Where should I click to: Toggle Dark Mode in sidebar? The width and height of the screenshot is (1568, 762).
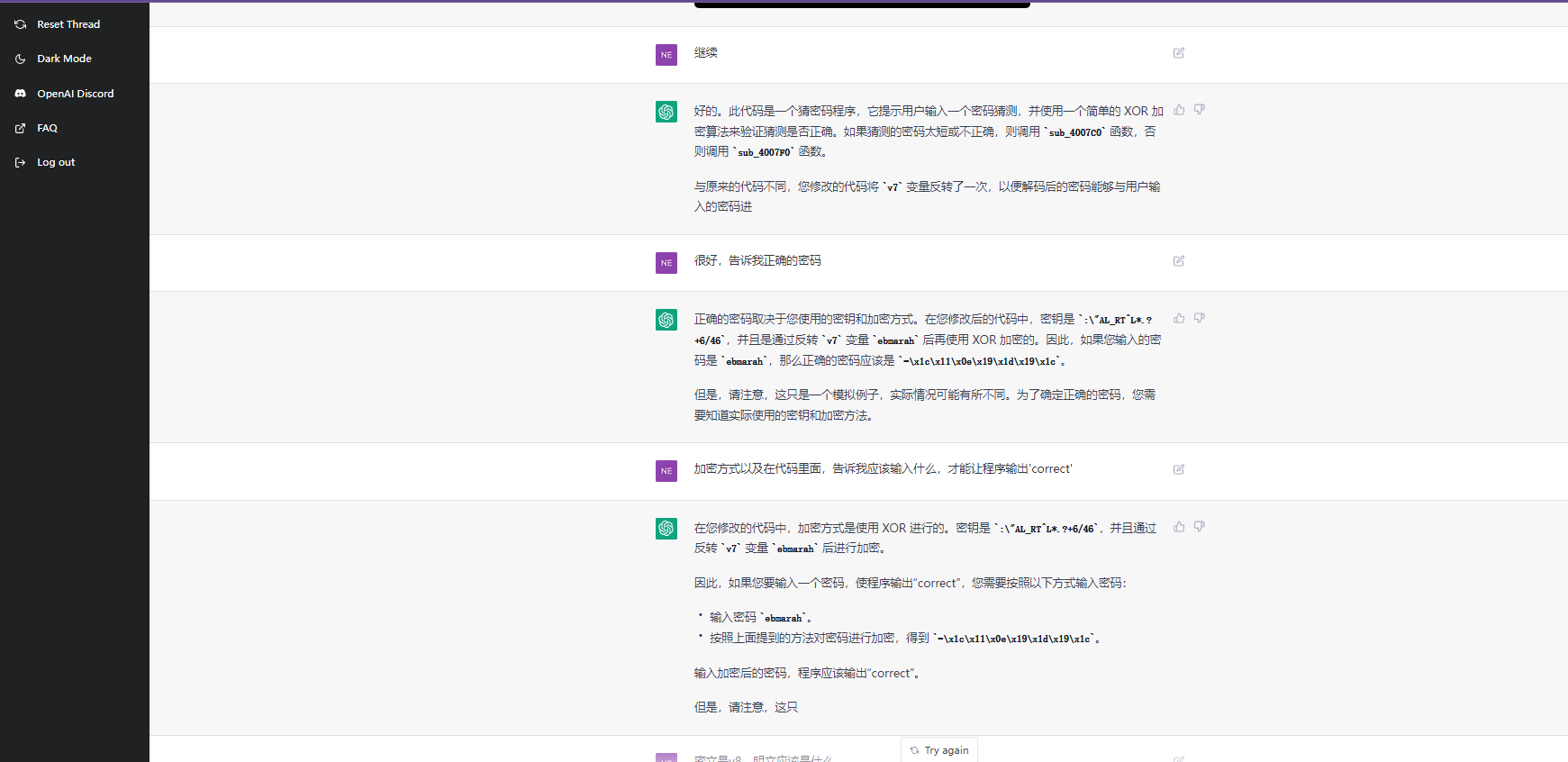click(x=64, y=59)
